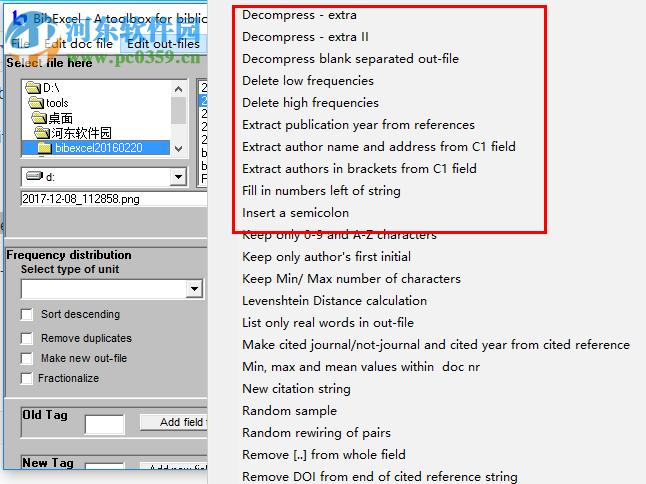Select 'Fill in numbers left of string'
The width and height of the screenshot is (646, 484).
(x=321, y=191)
